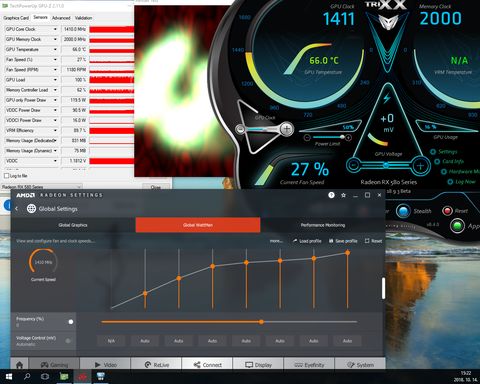Open the Radeon Settings help icon

[x=331, y=195]
